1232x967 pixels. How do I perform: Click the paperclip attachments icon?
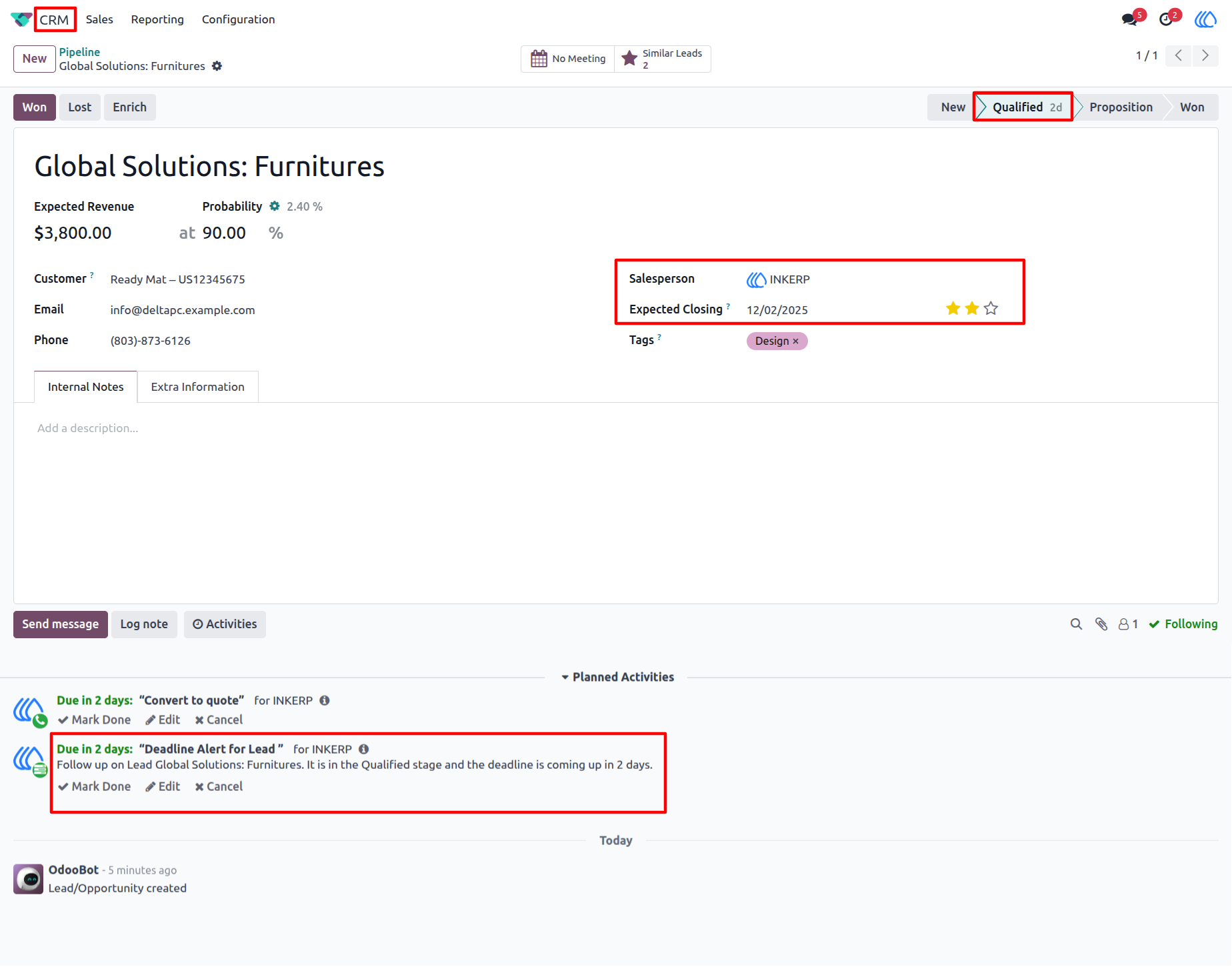coord(1101,624)
